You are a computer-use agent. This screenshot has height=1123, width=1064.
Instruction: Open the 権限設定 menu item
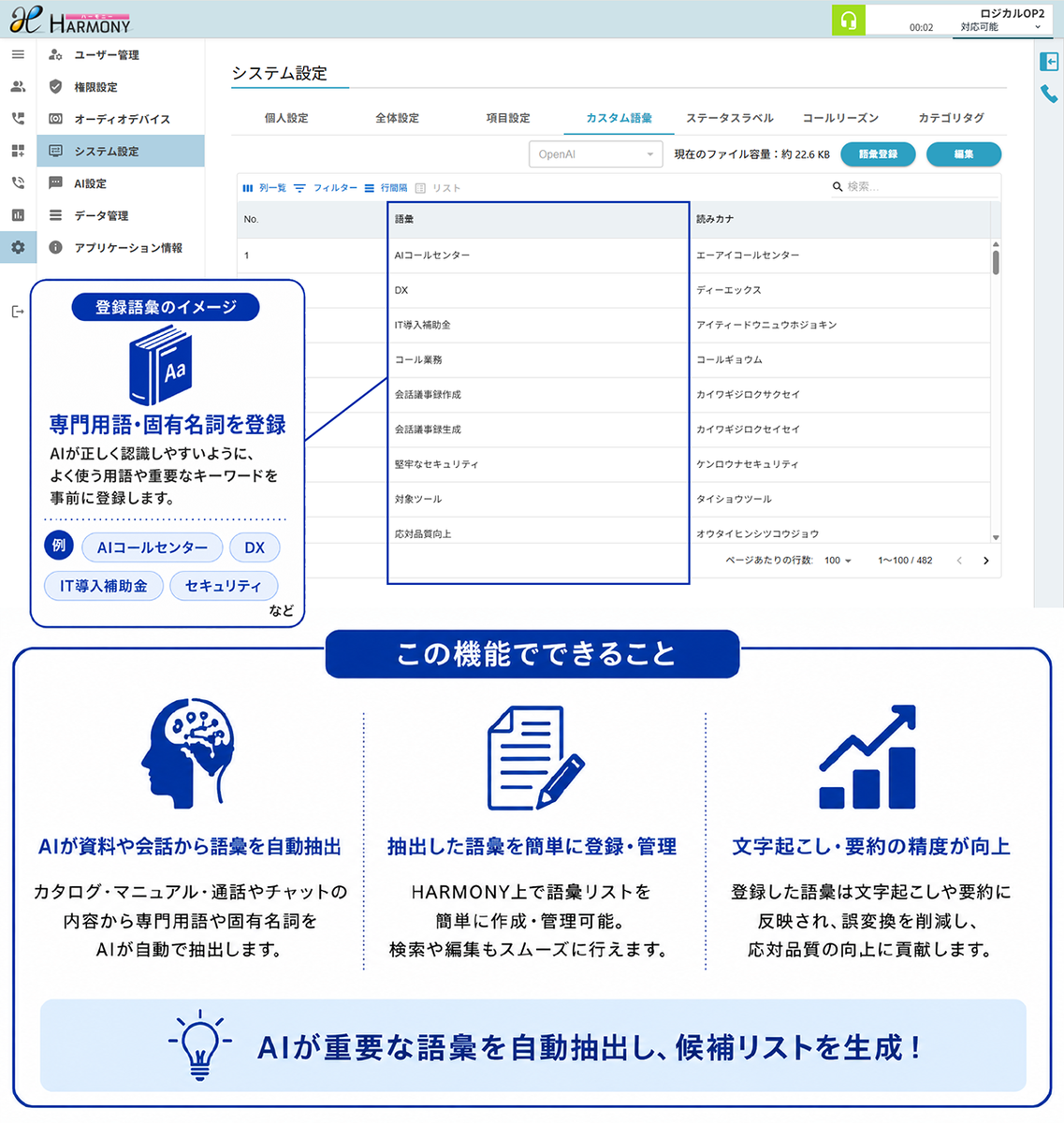pos(121,87)
